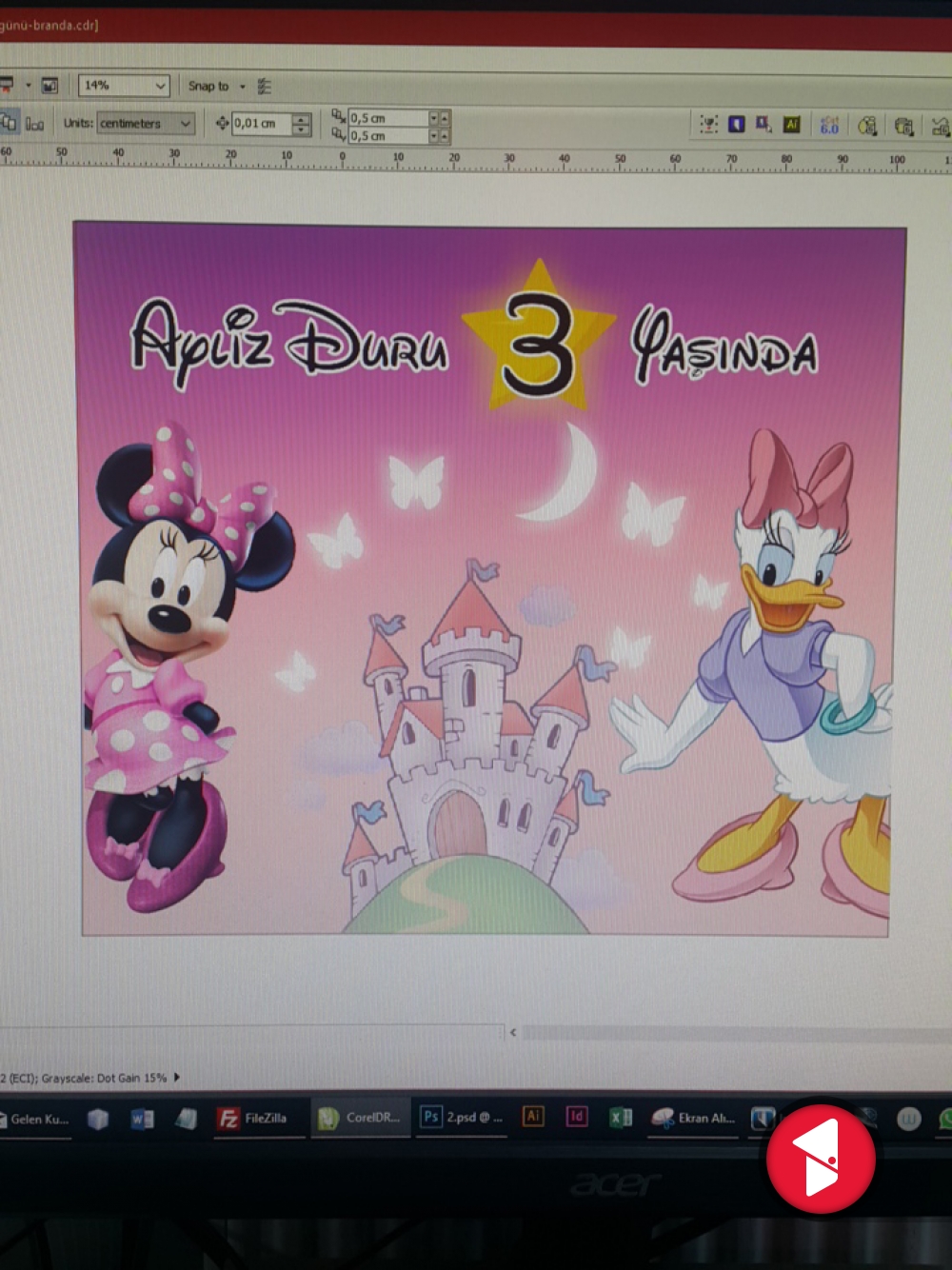Viewport: 952px width, 1270px height.
Task: Select the 'Yaşında' text object
Action: 725,345
